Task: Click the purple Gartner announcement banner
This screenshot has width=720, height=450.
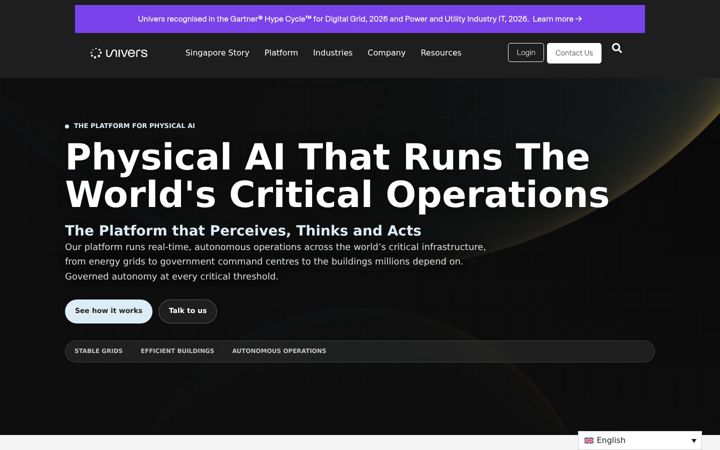Action: point(360,19)
